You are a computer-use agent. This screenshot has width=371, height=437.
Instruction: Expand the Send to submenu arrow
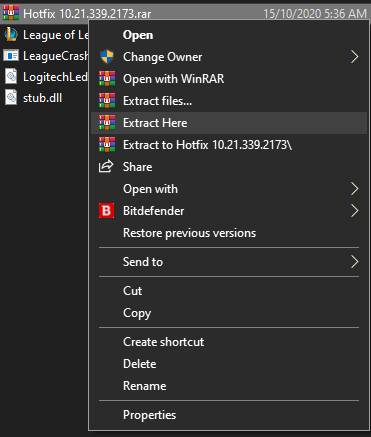(x=355, y=262)
